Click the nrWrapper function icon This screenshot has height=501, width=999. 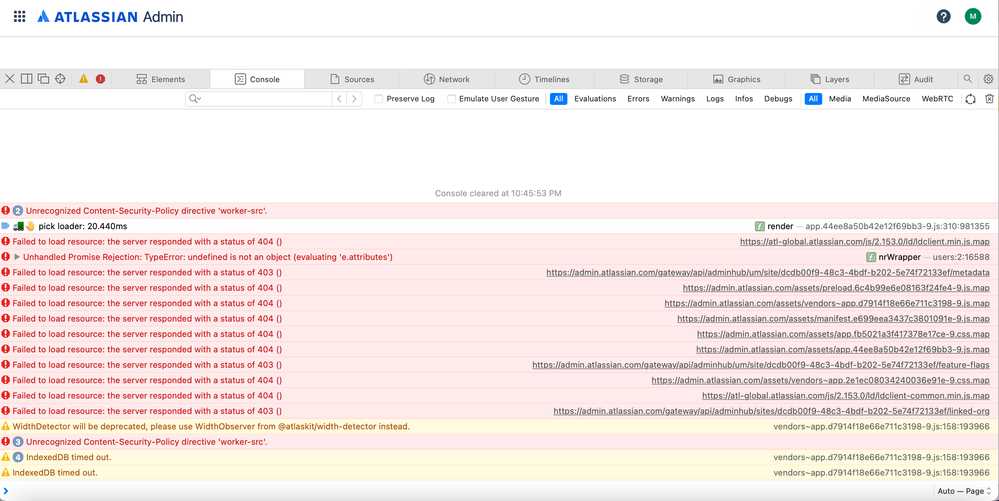(x=871, y=257)
